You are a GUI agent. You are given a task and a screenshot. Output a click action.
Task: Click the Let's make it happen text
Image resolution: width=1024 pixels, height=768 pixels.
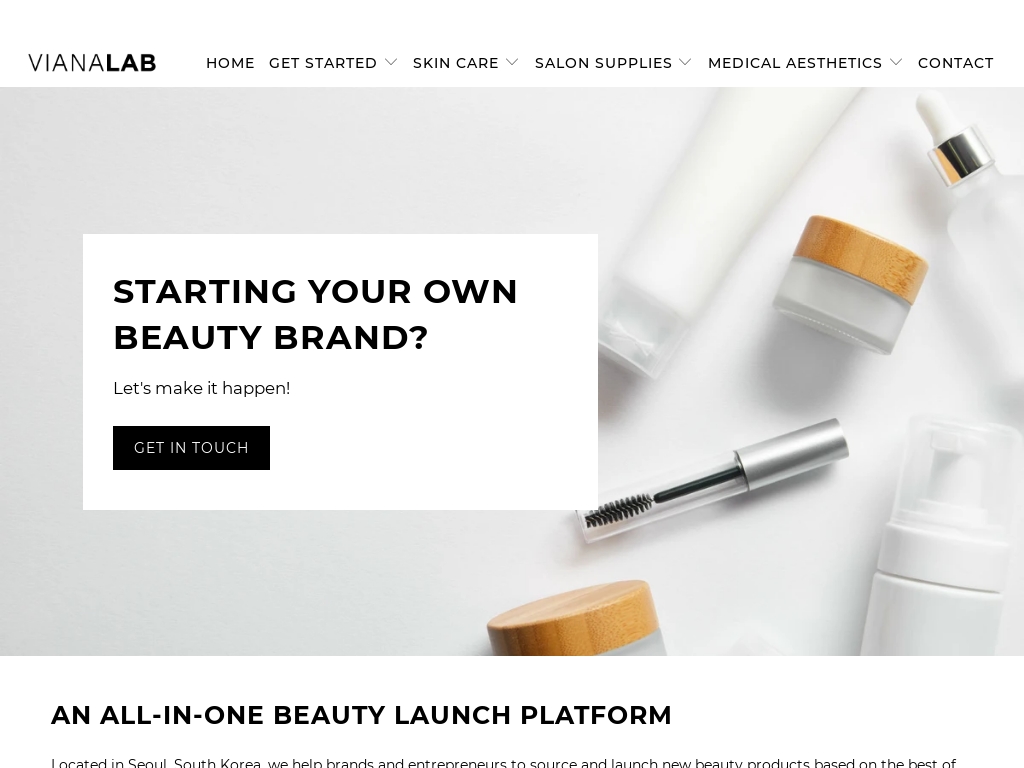[201, 388]
